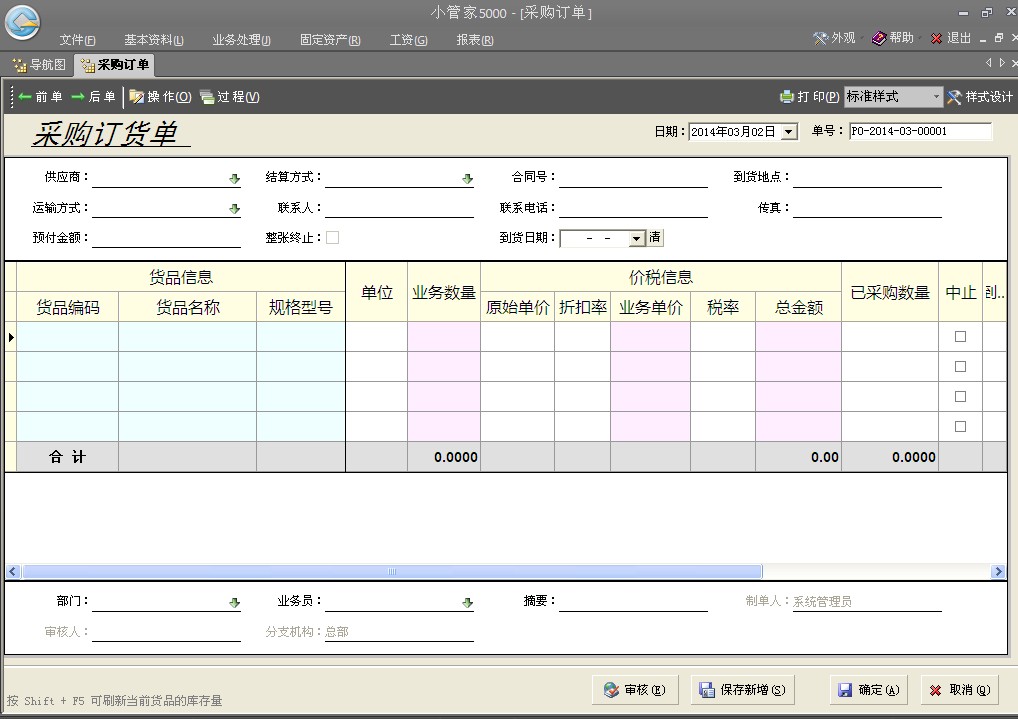Check 中止 box in first table row
The width and height of the screenshot is (1018, 719).
coord(960,336)
